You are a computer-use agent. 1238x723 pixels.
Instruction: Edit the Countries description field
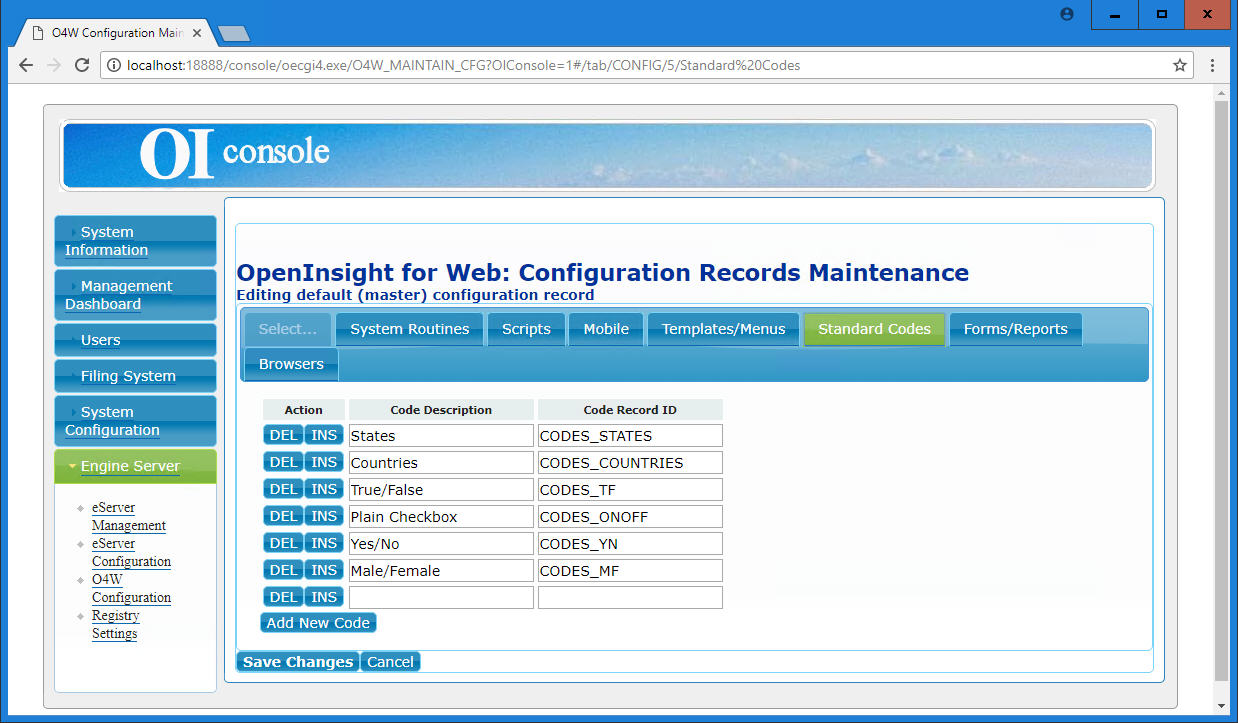point(441,463)
